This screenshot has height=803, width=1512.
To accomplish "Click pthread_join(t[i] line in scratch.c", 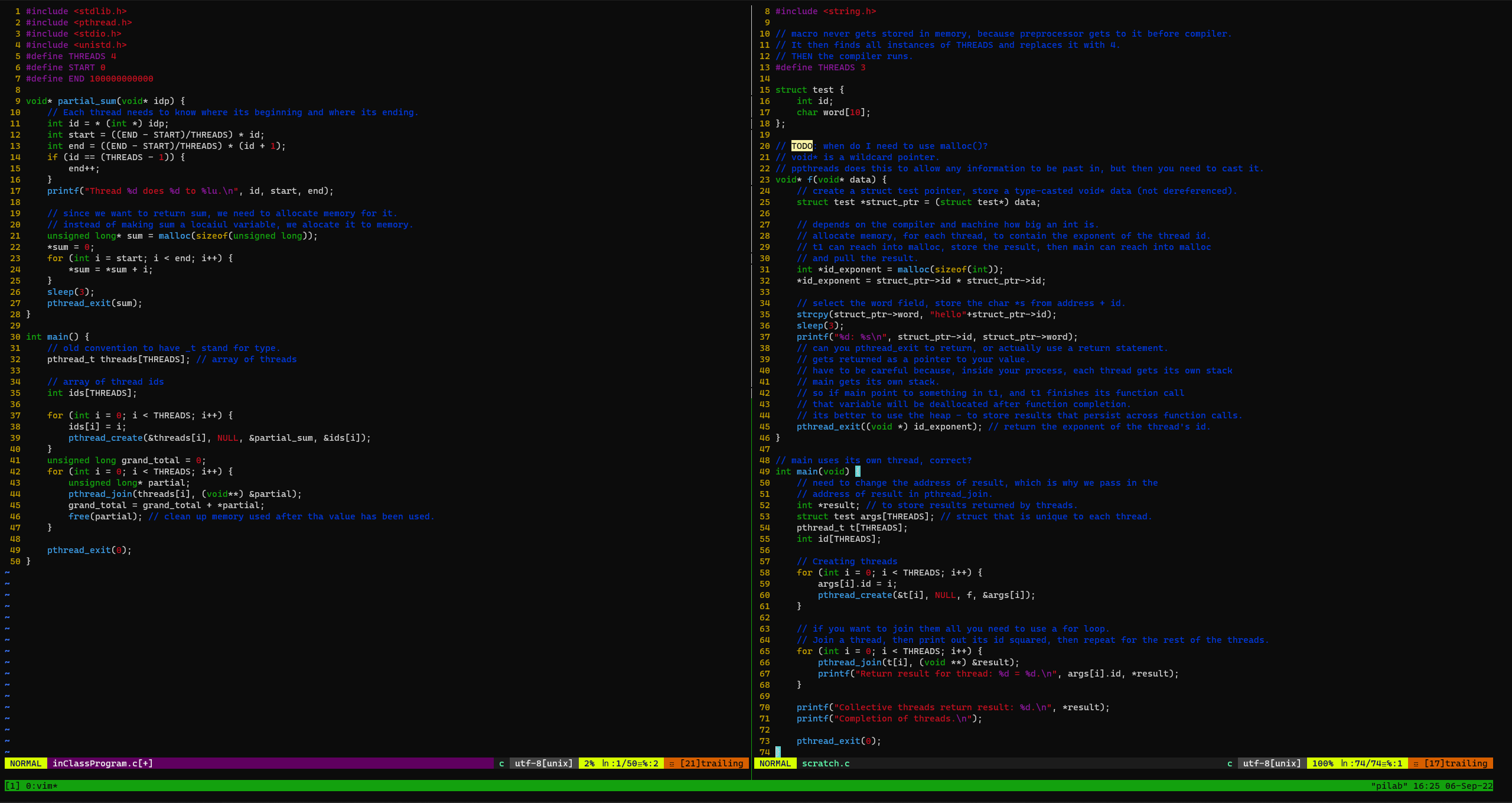I will coord(918,662).
